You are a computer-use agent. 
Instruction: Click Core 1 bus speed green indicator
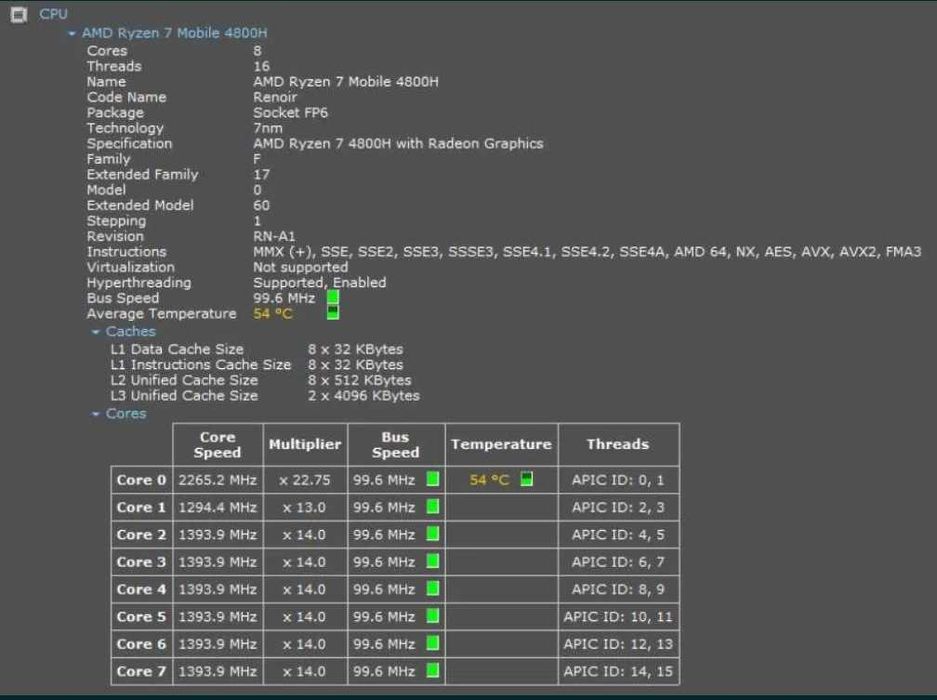tap(432, 507)
